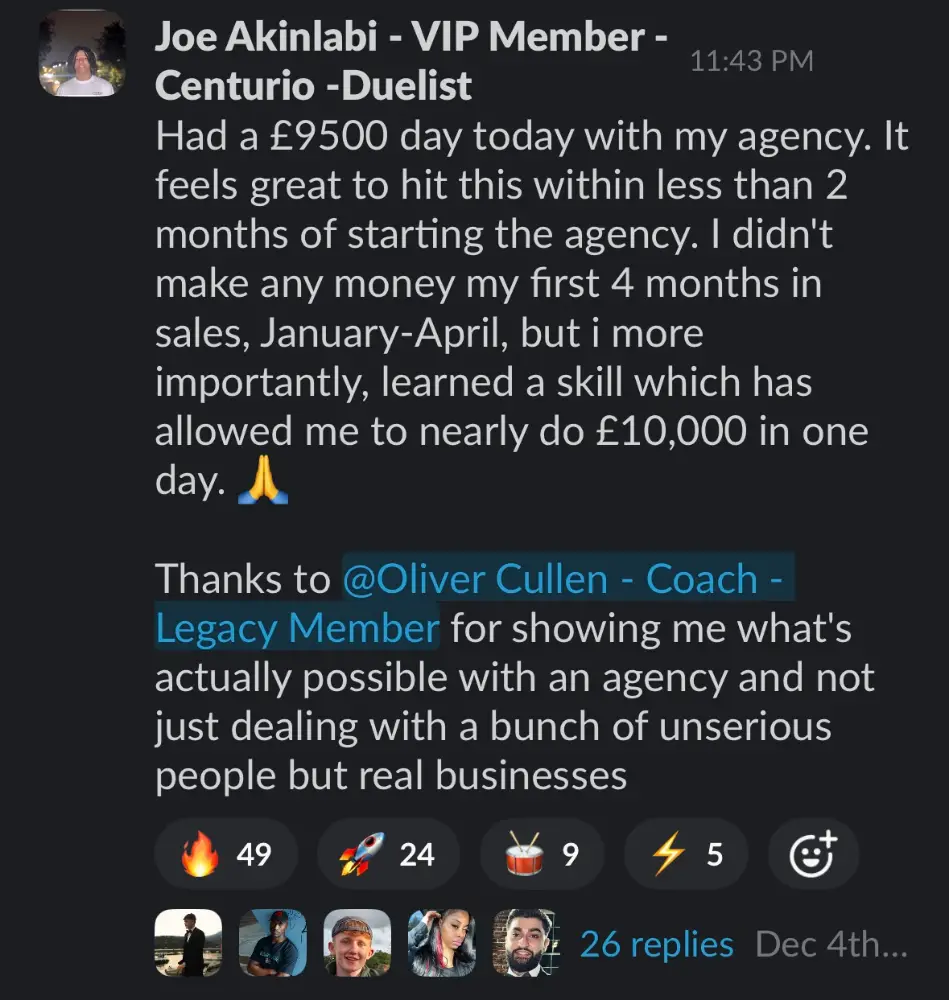The width and height of the screenshot is (949, 1000).
Task: Open the @Oliver Cullen mention profile
Action: click(x=475, y=604)
